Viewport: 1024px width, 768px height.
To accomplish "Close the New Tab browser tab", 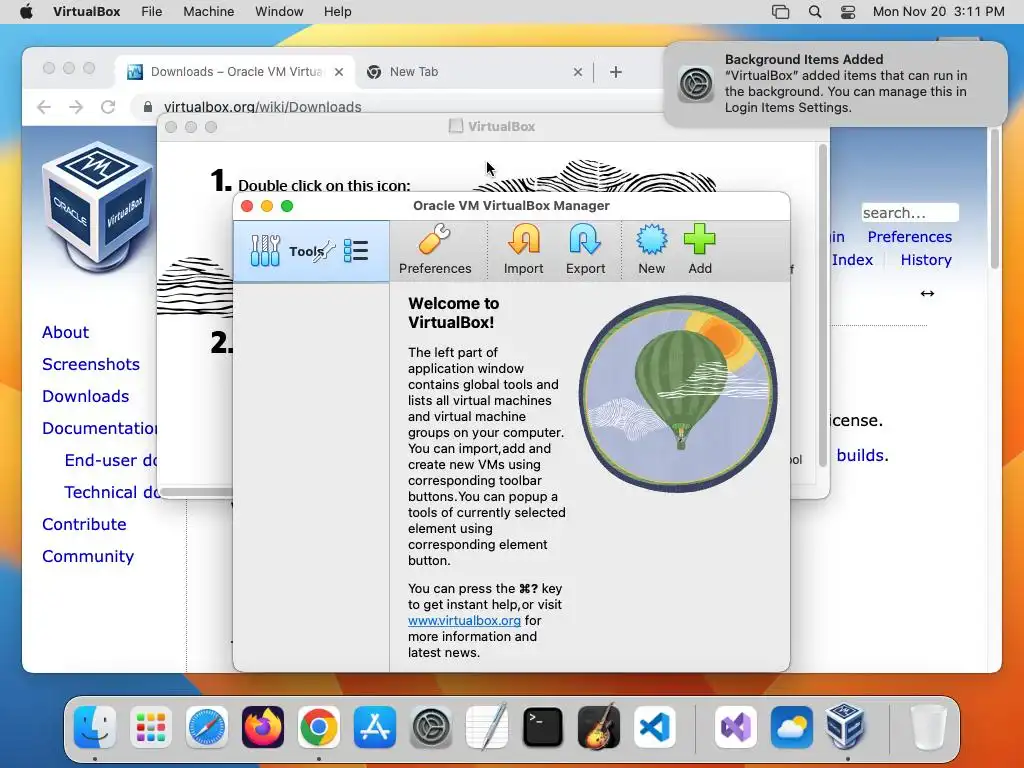I will pyautogui.click(x=577, y=72).
